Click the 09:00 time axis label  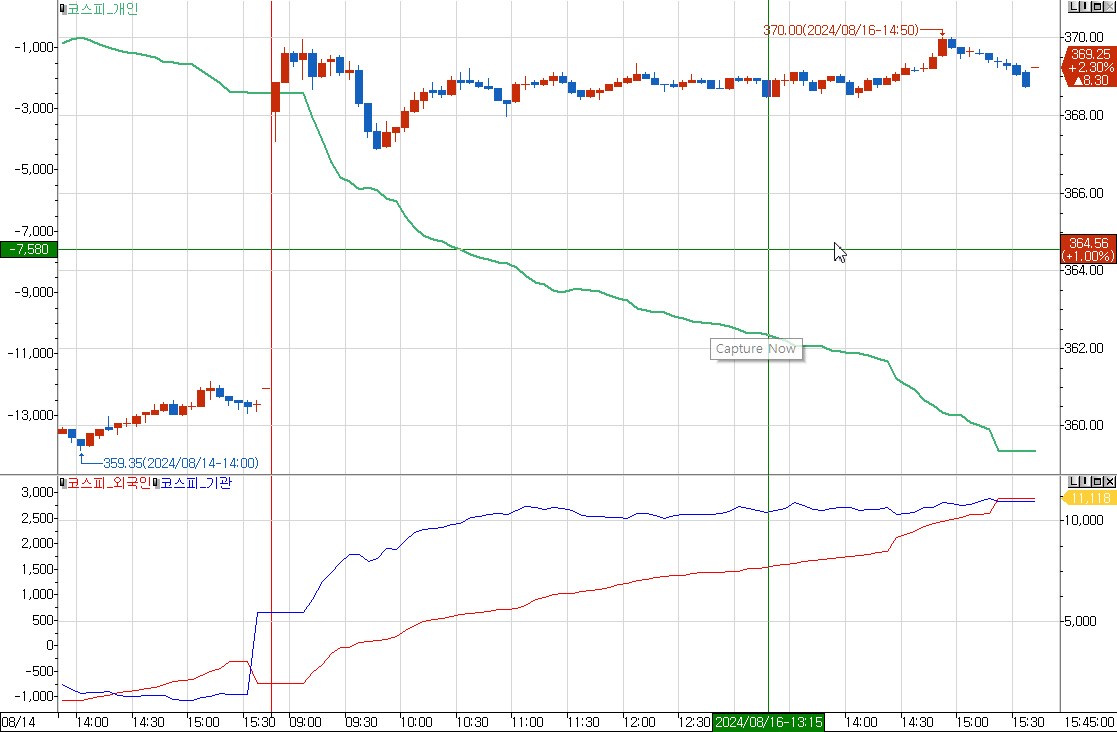307,721
